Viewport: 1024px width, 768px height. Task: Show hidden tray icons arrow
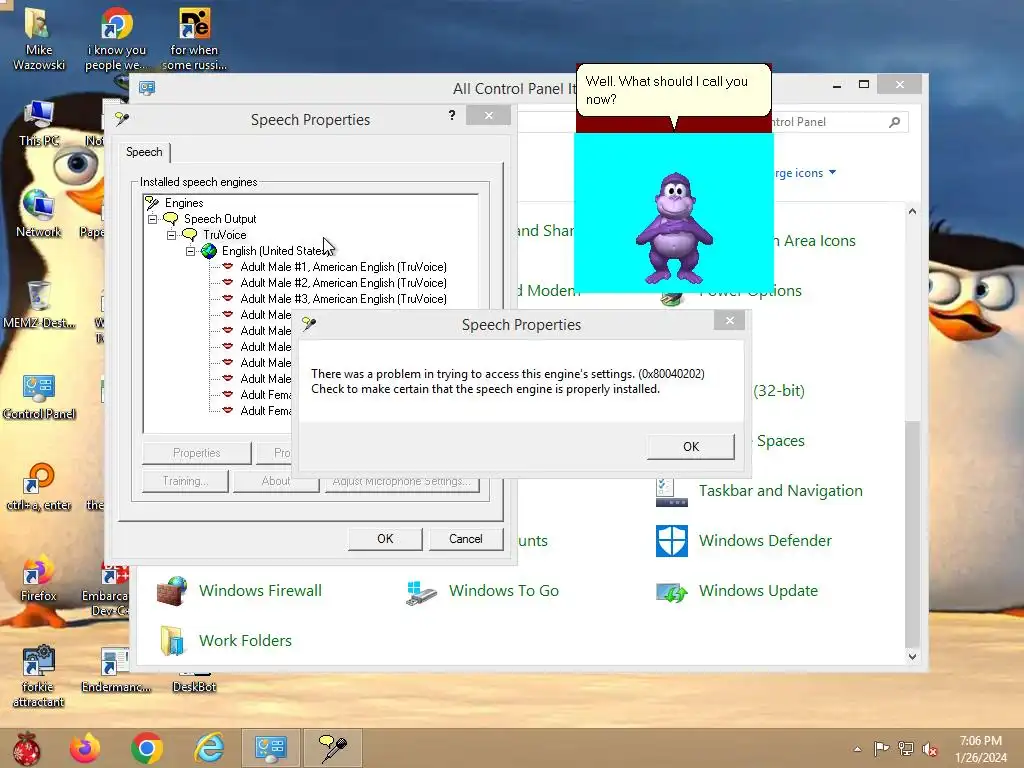tap(857, 749)
